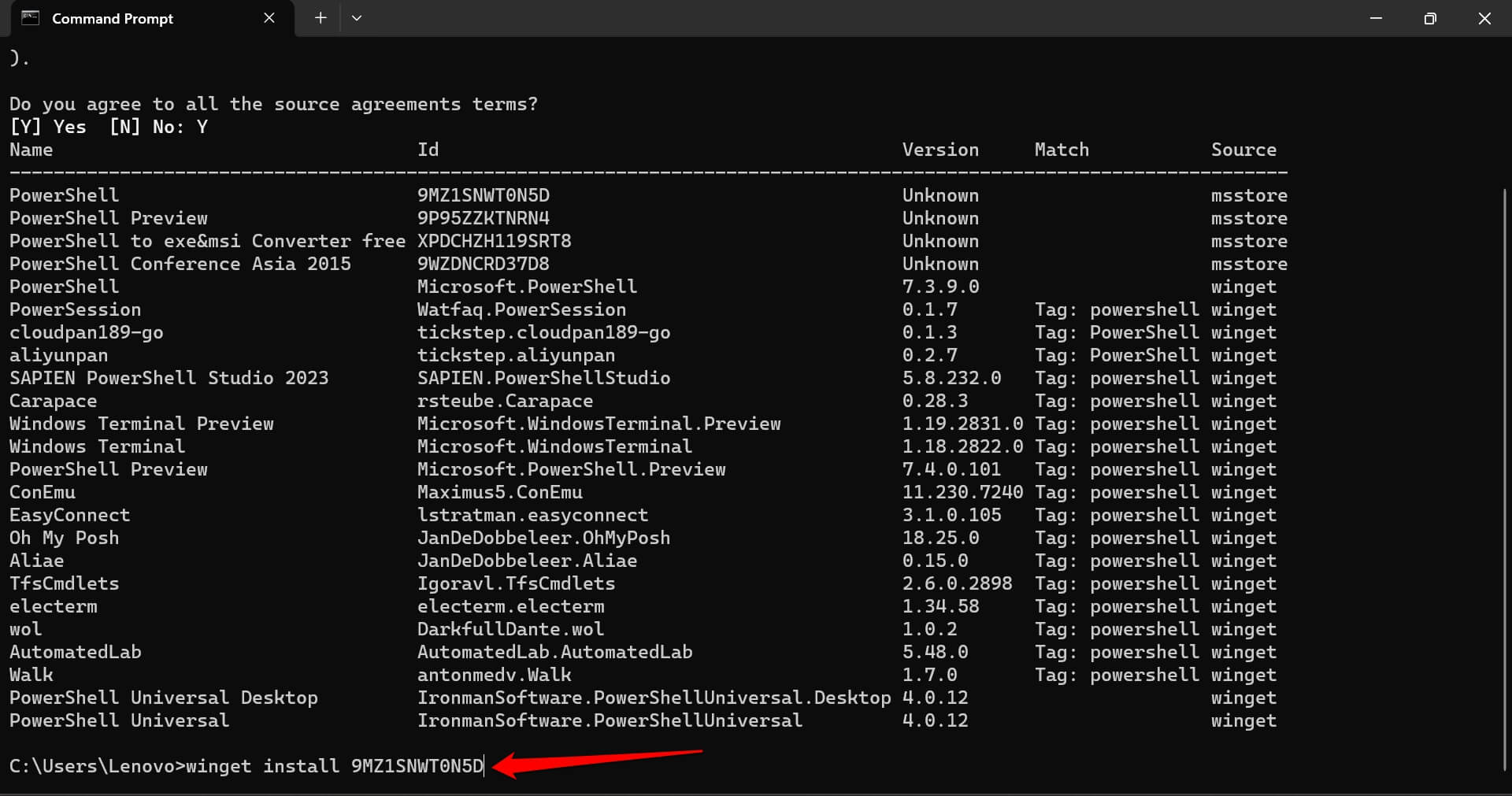Click the Version column header
This screenshot has height=796, width=1512.
pyautogui.click(x=940, y=149)
